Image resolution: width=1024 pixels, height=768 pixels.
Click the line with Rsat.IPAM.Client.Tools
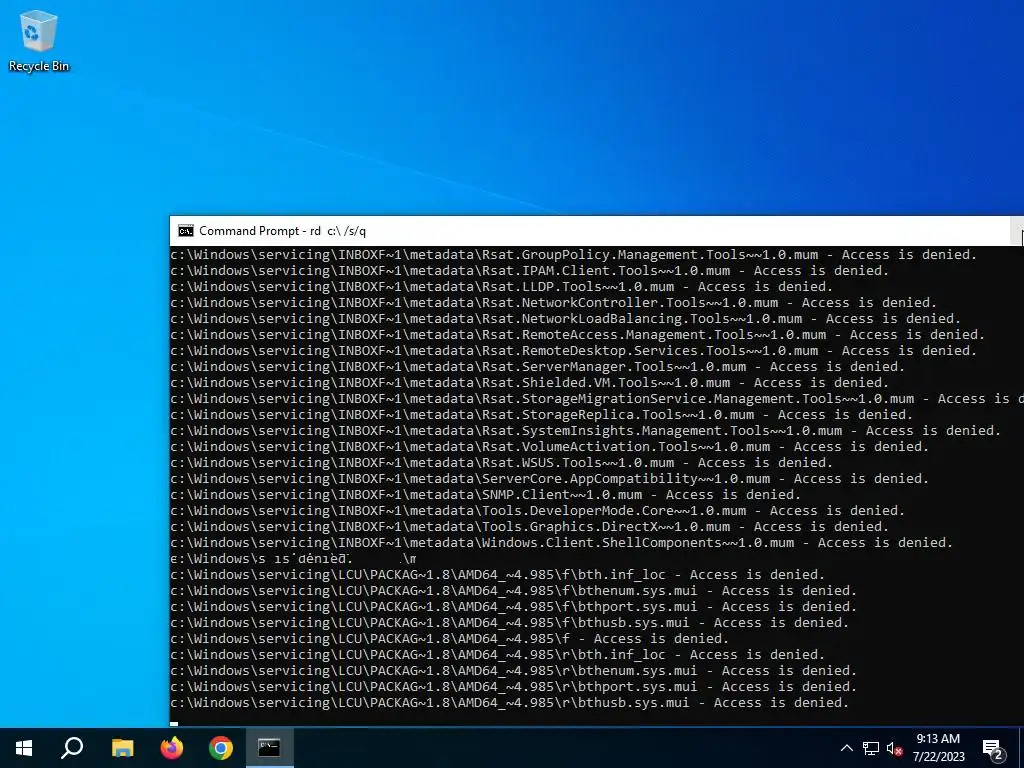[530, 270]
